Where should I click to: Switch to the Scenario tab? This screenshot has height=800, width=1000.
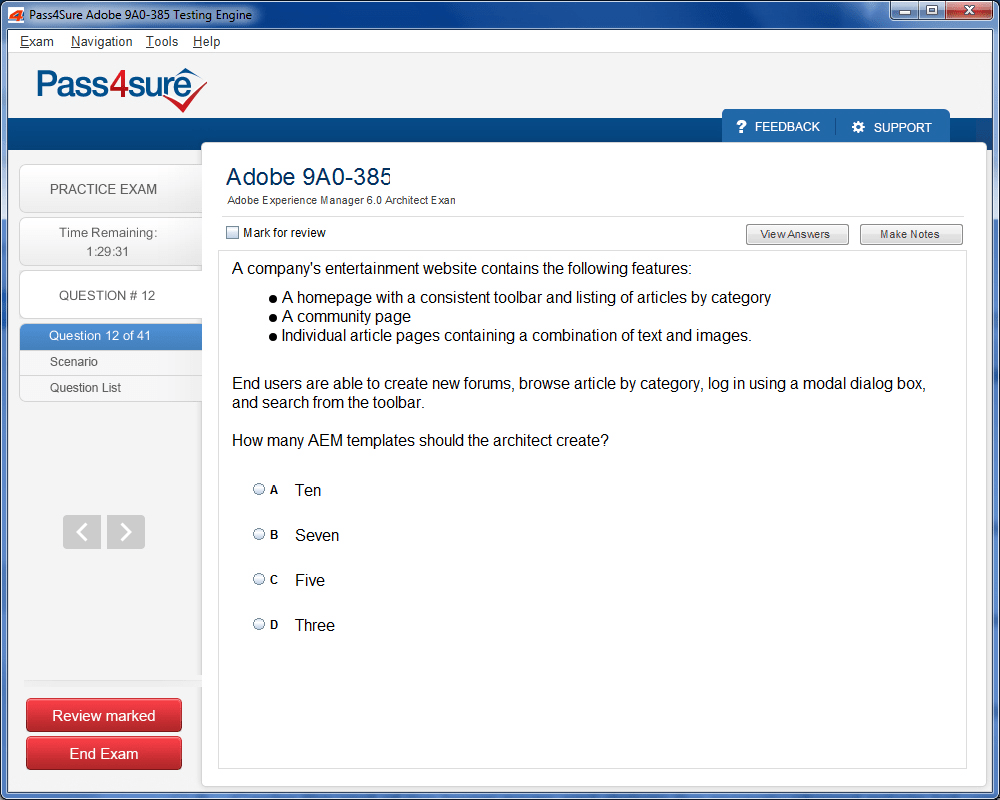[111, 362]
